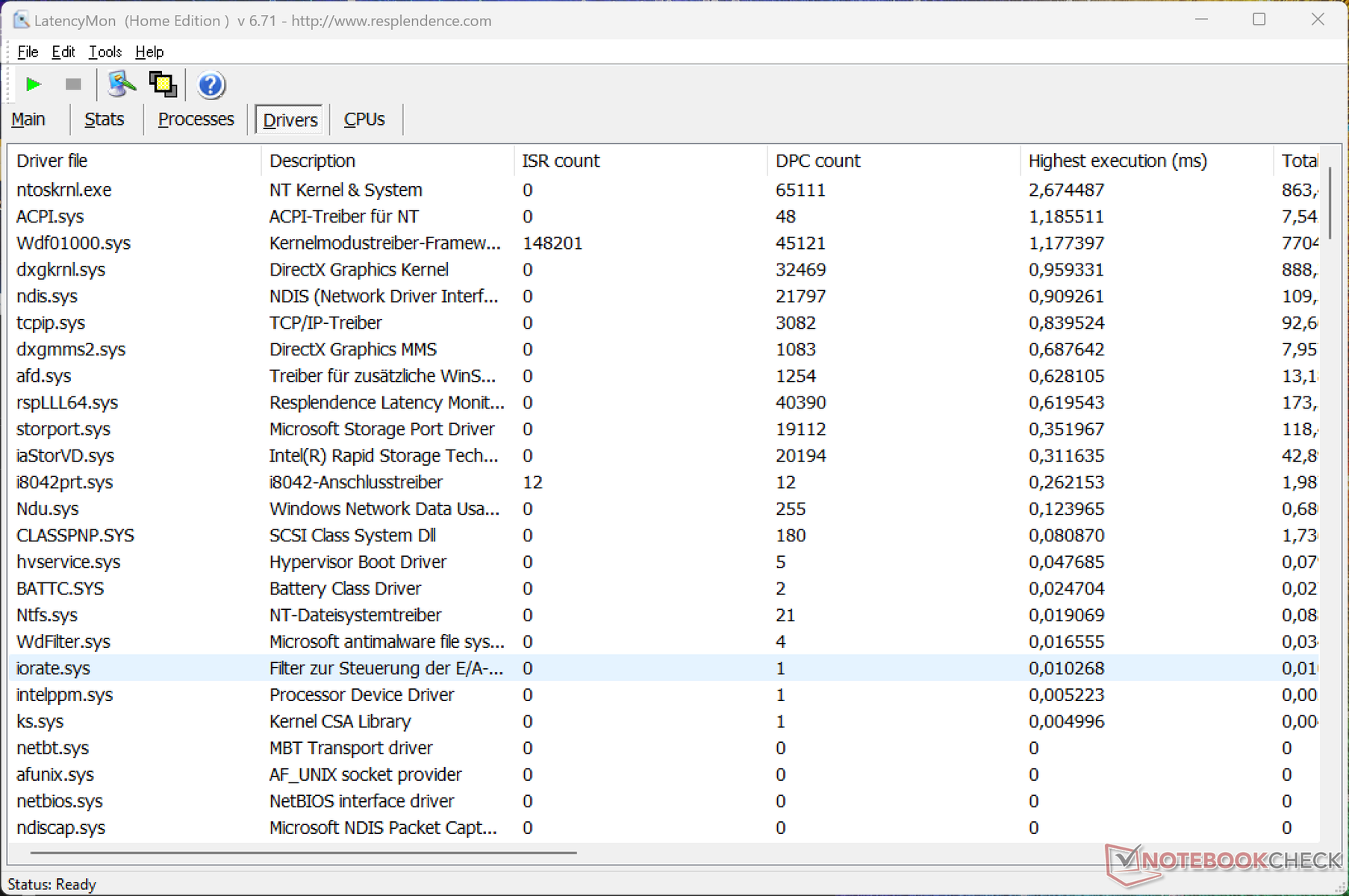Select the hvservice.sys driver row
The height and width of the screenshot is (896, 1349).
tap(664, 562)
